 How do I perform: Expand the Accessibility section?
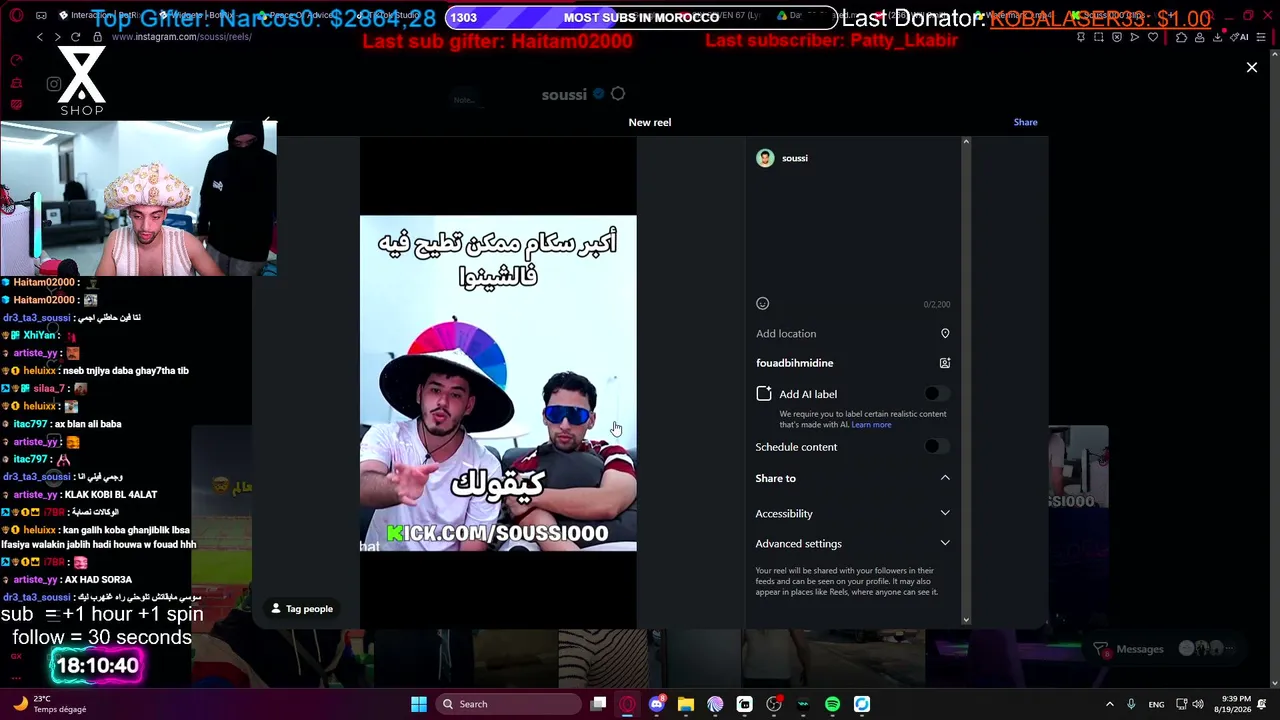point(852,513)
